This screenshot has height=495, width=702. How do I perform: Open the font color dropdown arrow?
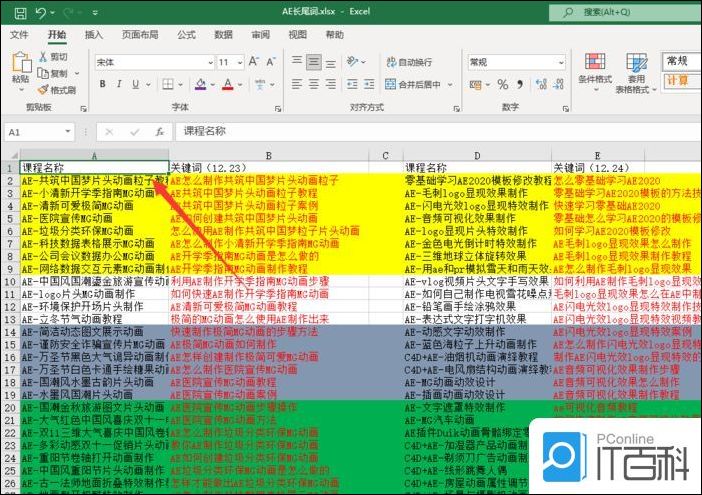point(240,84)
